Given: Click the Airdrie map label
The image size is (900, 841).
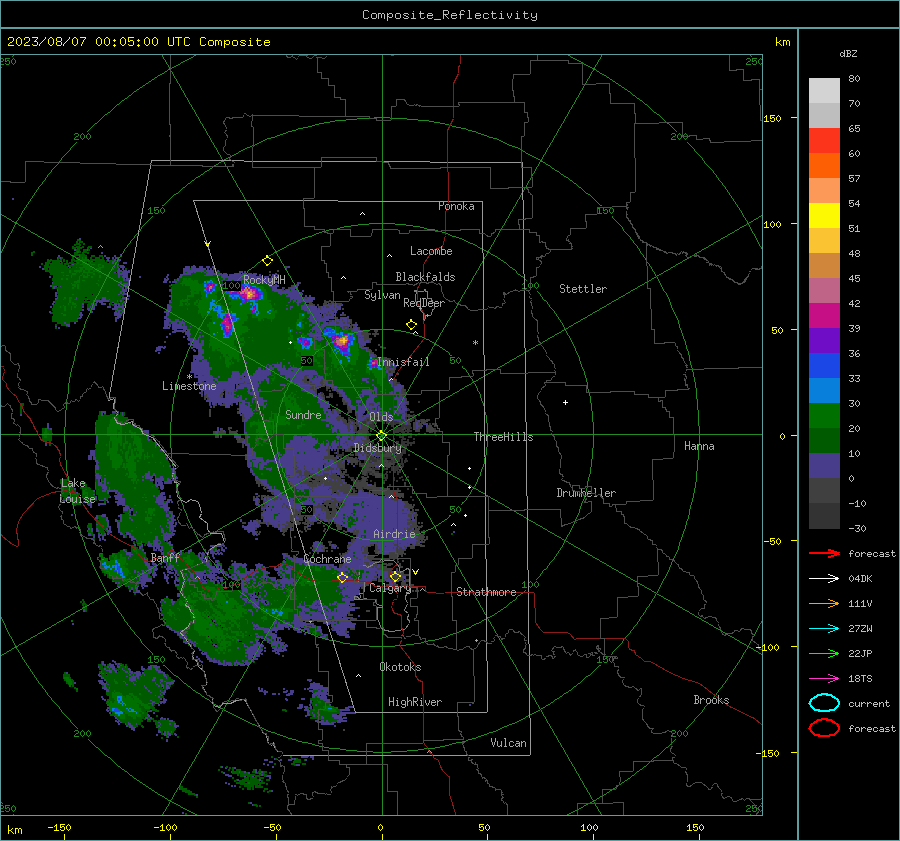Looking at the screenshot, I should (394, 534).
